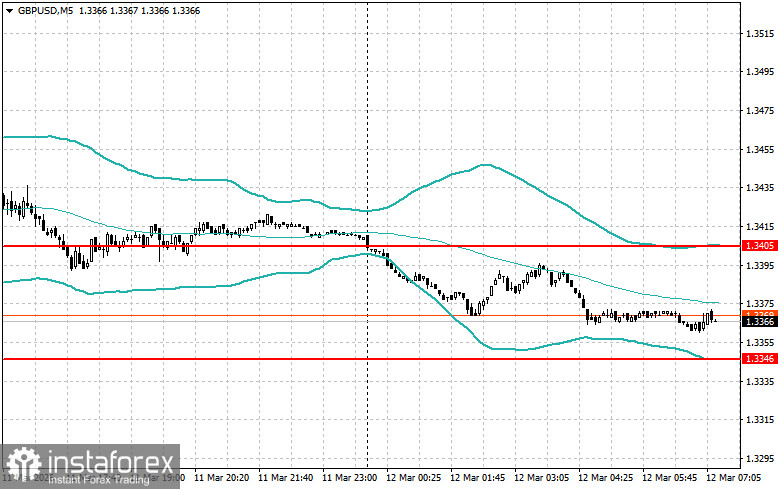Screen dimensions: 781x489
Task: Select the 1.3435 price scale value
Action: coord(760,188)
